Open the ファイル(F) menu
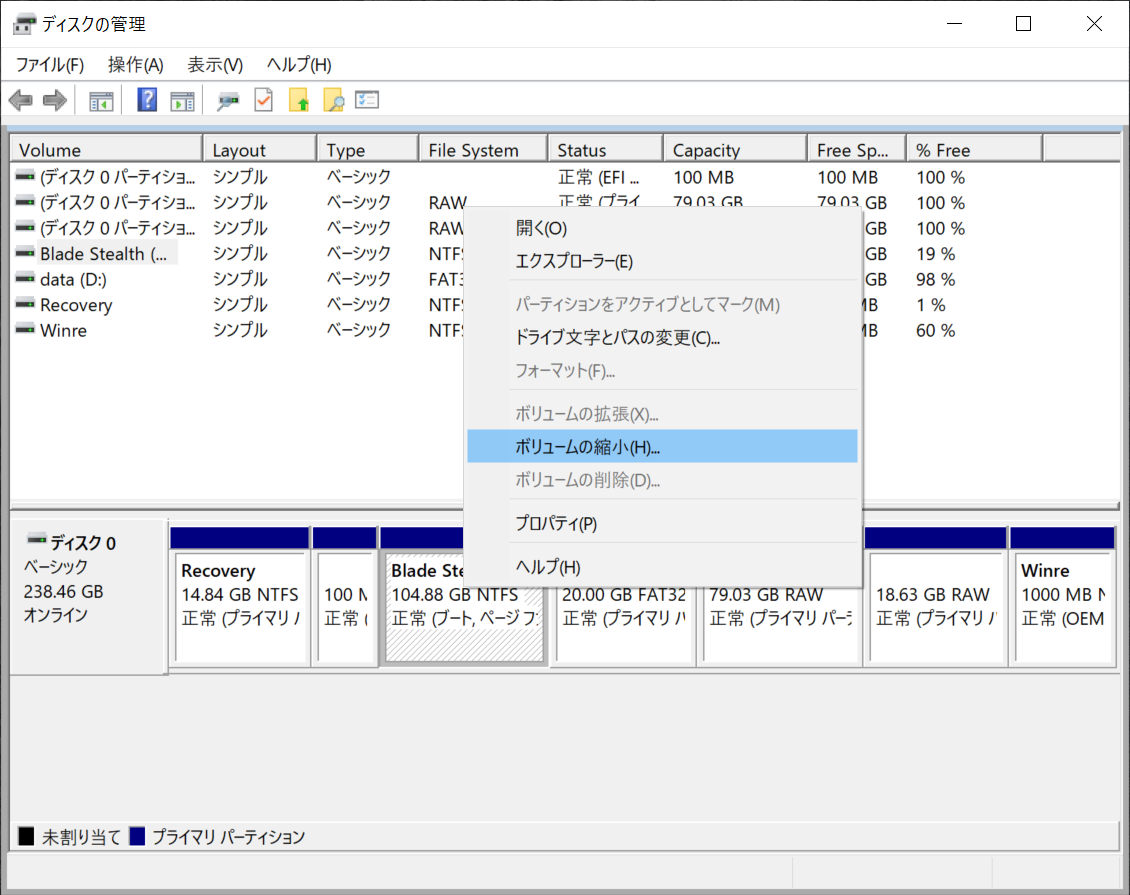 point(50,65)
